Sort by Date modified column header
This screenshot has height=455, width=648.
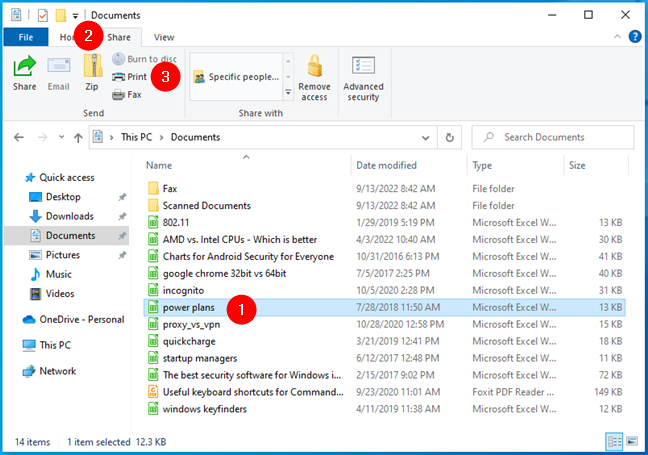pyautogui.click(x=386, y=166)
